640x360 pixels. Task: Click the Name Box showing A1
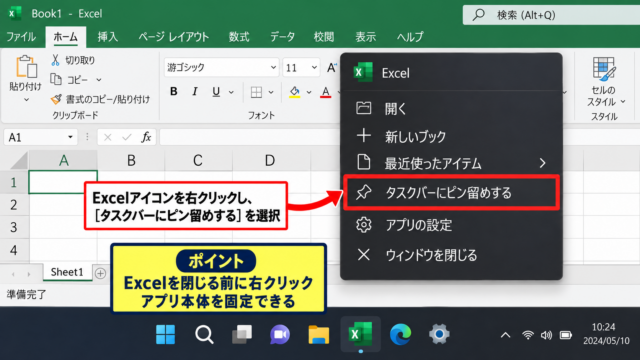coord(34,137)
